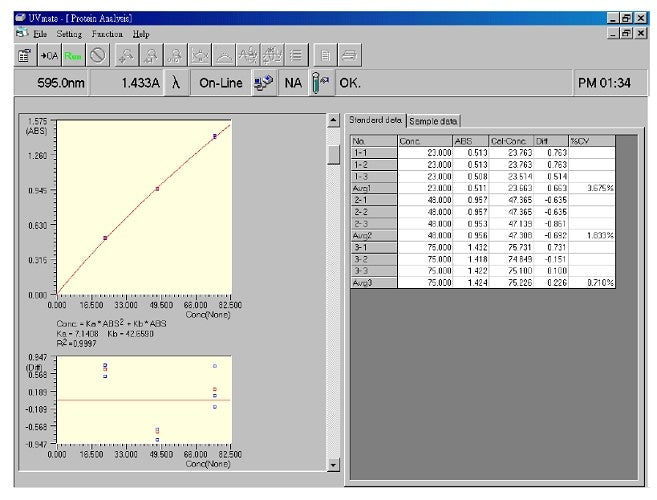
Task: Click the graph panel scrollbar thumb
Action: (x=333, y=155)
